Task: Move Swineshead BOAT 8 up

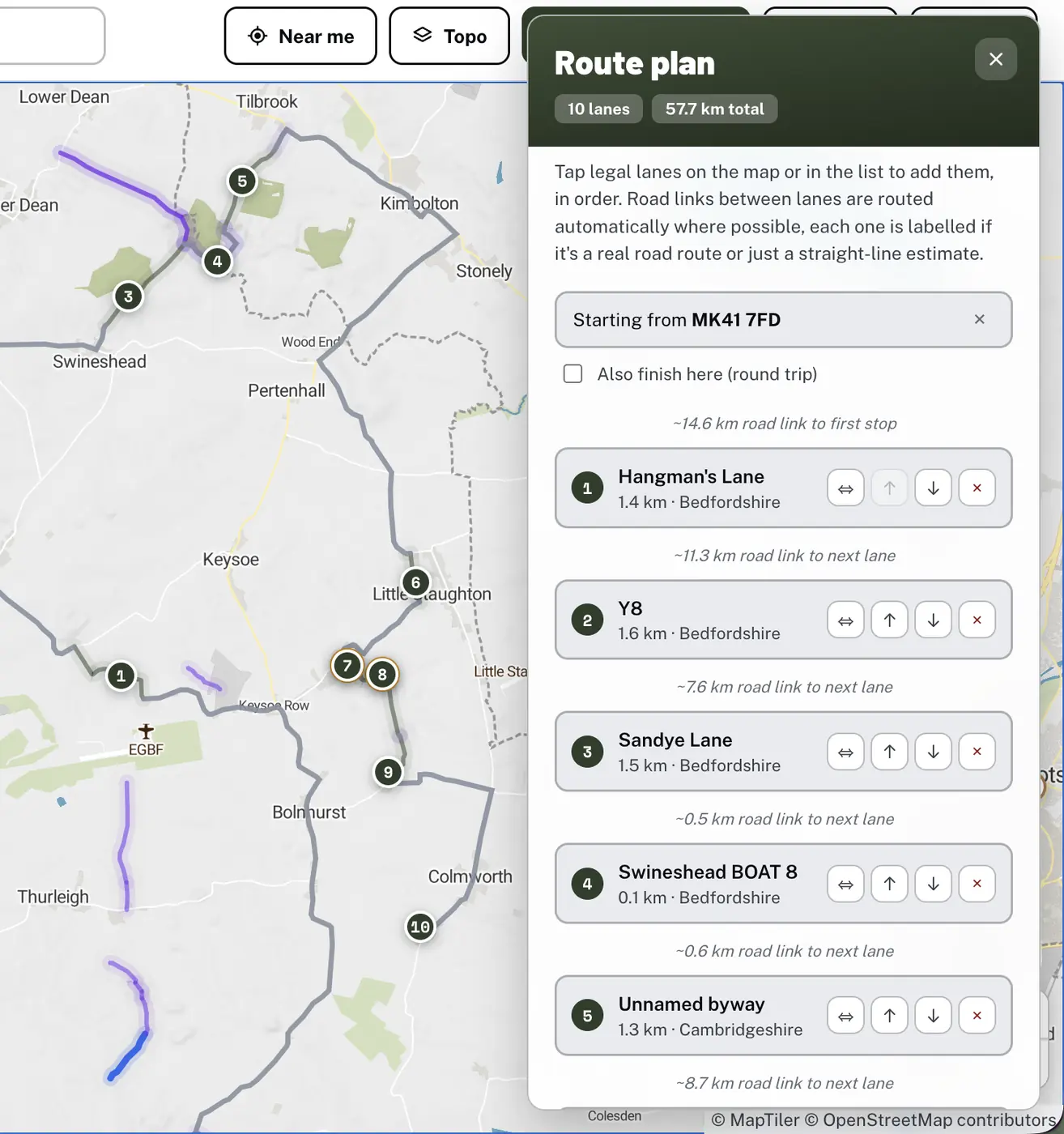Action: pyautogui.click(x=889, y=885)
